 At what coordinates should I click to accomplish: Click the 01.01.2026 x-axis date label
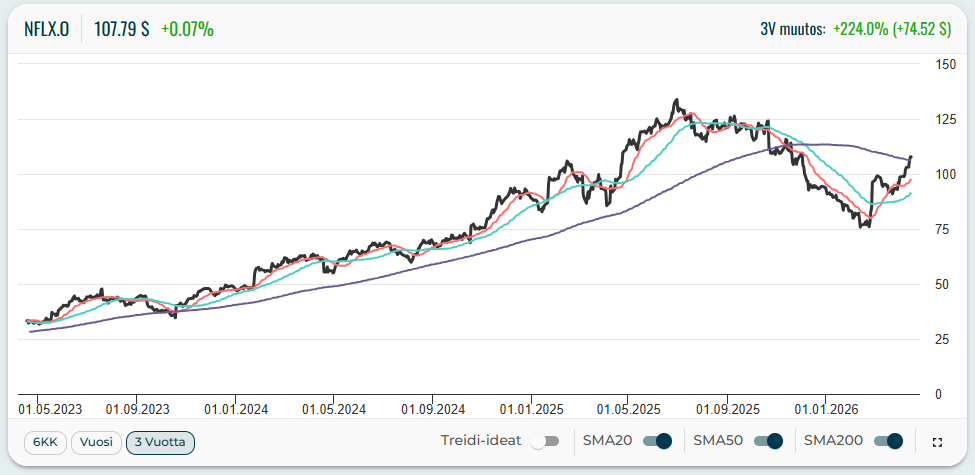coord(826,409)
